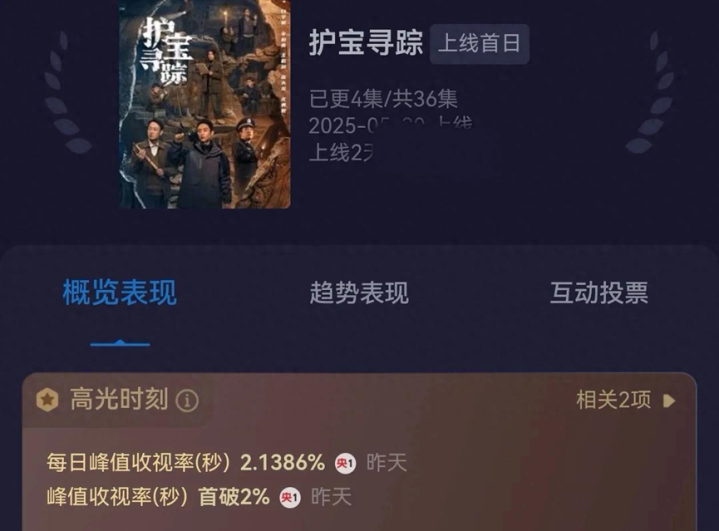Image resolution: width=719 pixels, height=531 pixels.
Task: Click the hexagon star icon beside 高光时刻
Action: click(47, 399)
